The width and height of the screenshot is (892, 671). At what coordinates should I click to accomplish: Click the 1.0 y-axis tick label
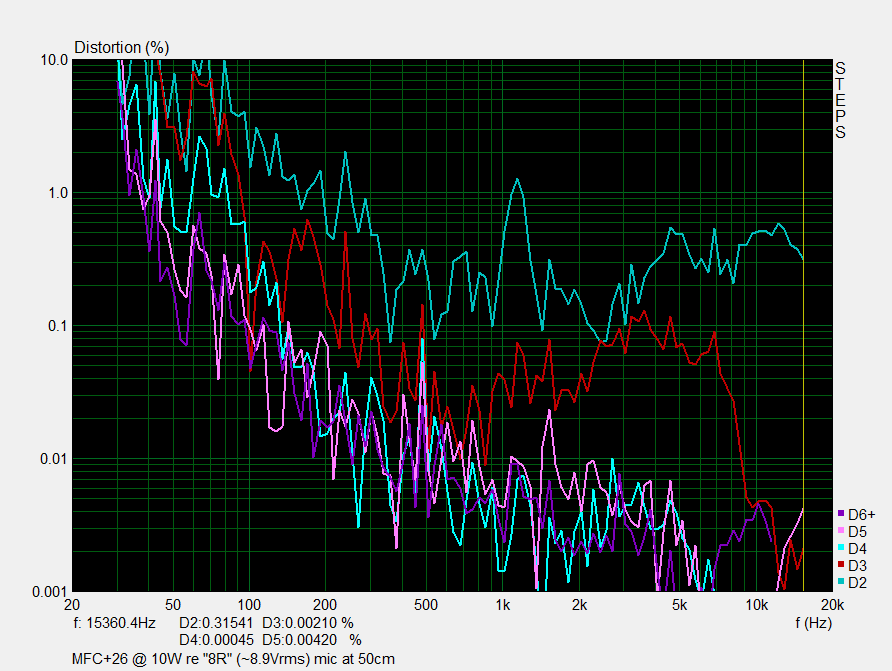(x=57, y=193)
